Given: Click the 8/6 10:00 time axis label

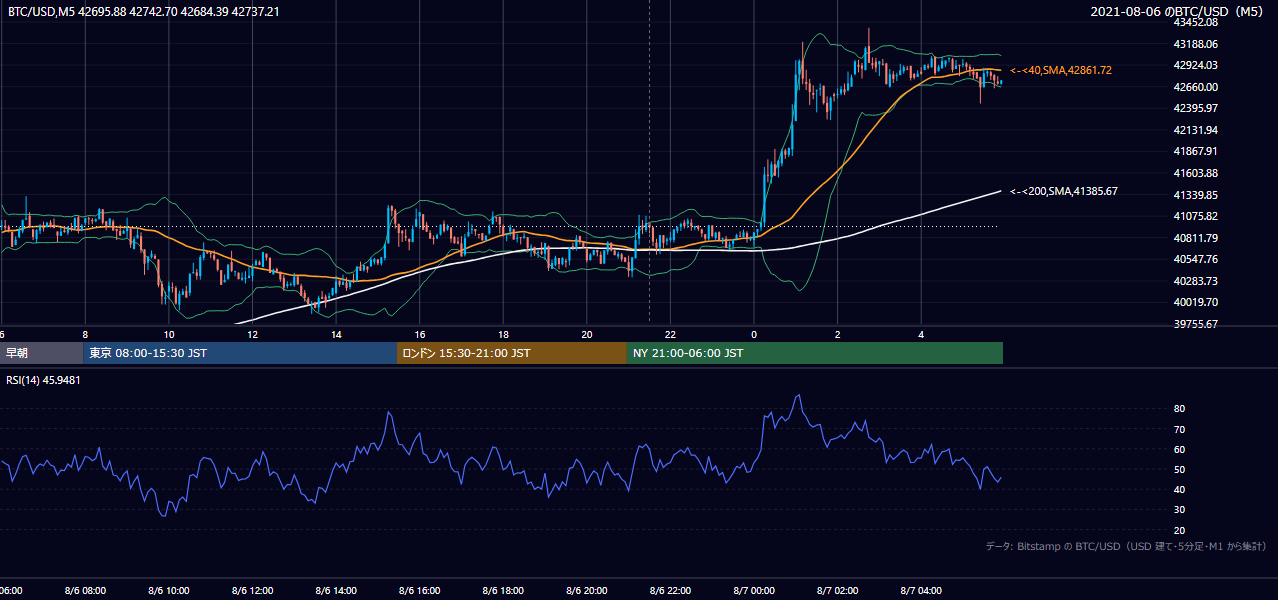Looking at the screenshot, I should 169,591.
